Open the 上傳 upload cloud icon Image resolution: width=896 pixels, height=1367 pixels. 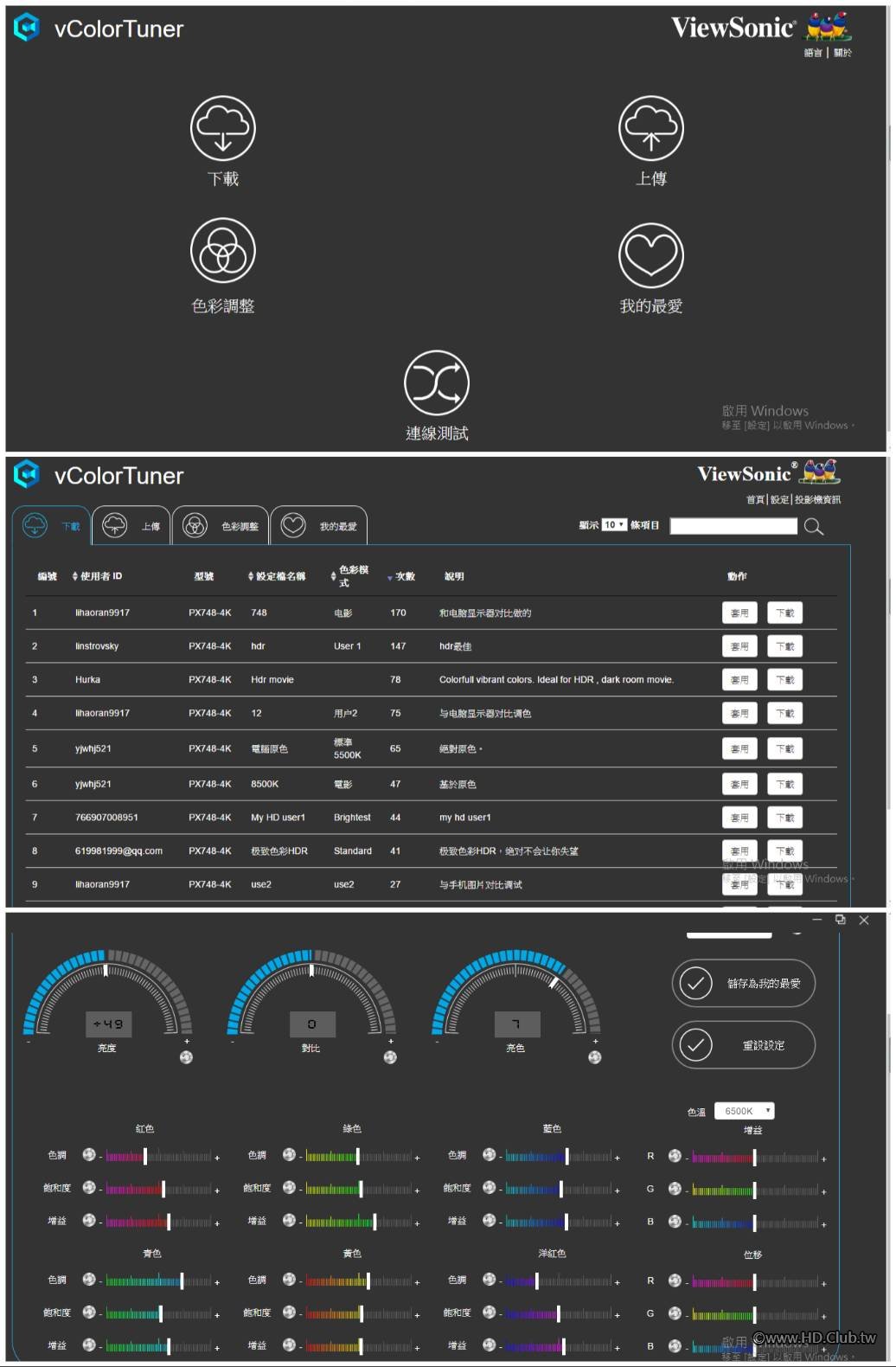651,128
